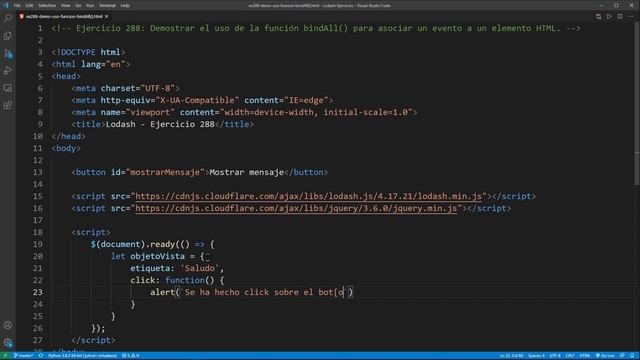This screenshot has width=640, height=360.
Task: Click the Go Live server button
Action: (605, 356)
